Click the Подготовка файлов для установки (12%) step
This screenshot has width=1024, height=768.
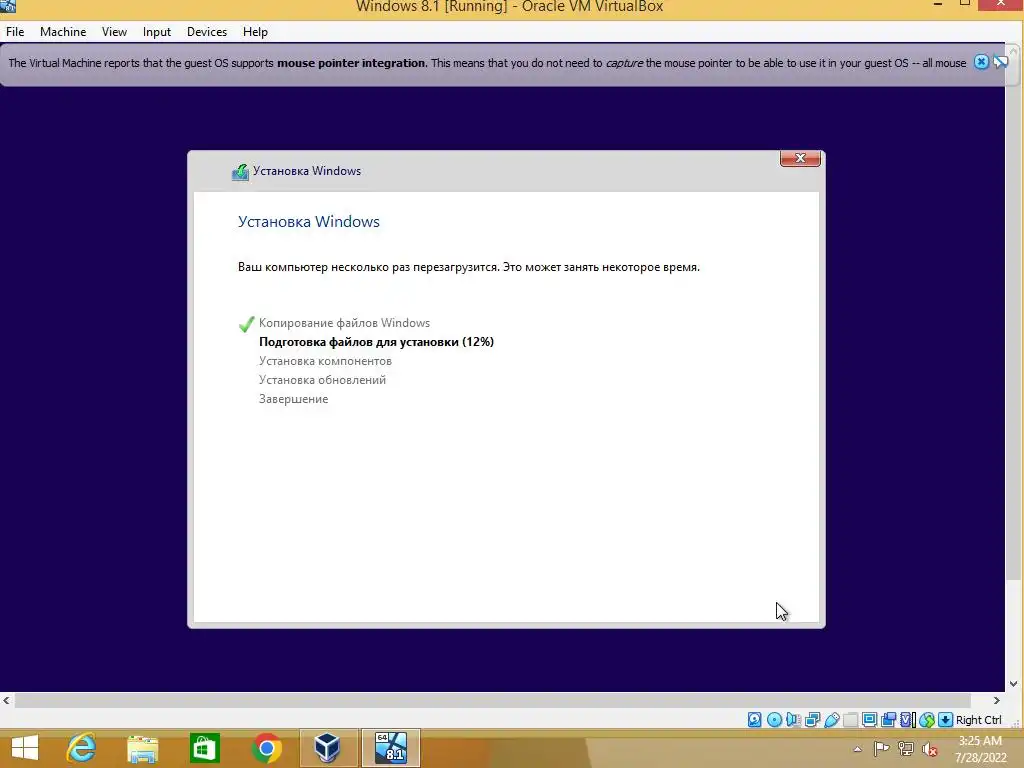coord(376,342)
